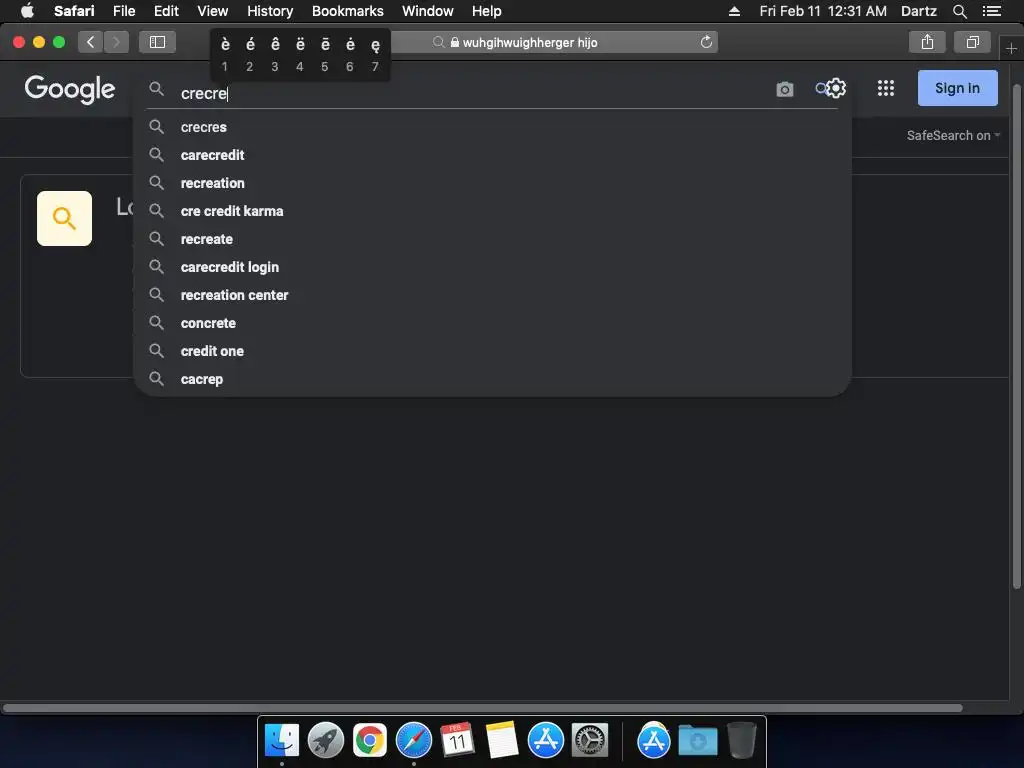Click the blue Sign in button

pos(957,88)
